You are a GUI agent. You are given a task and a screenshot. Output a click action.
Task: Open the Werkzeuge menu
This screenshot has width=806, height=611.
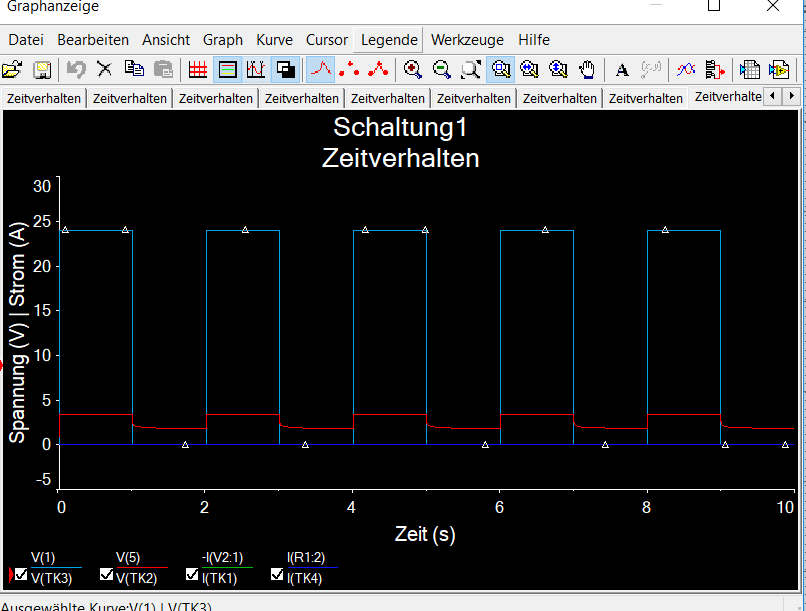tap(467, 40)
